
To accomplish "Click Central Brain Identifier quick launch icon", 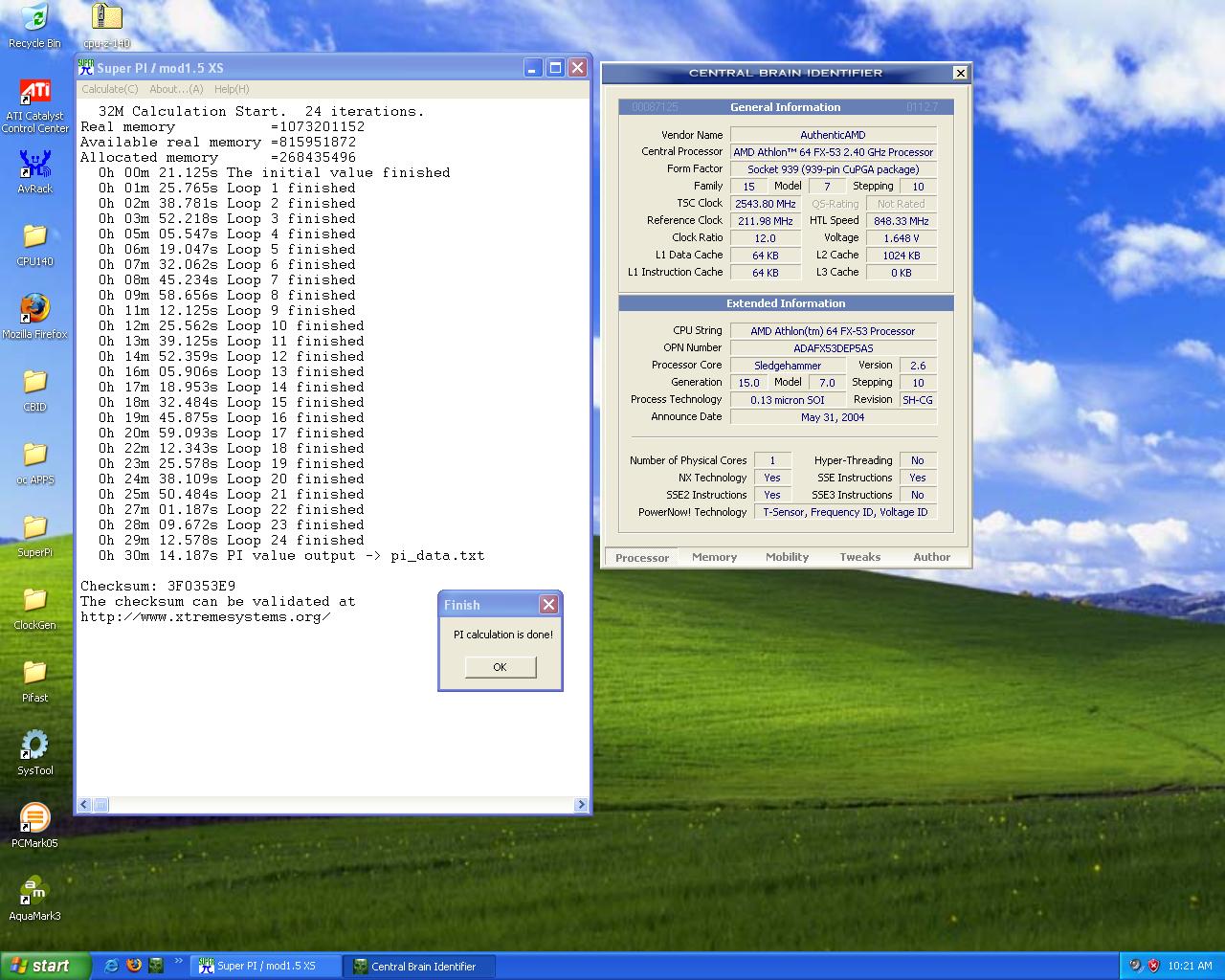I will [156, 966].
